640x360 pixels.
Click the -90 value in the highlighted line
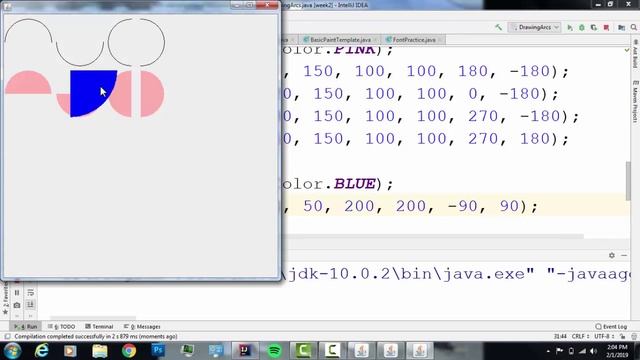(x=462, y=206)
